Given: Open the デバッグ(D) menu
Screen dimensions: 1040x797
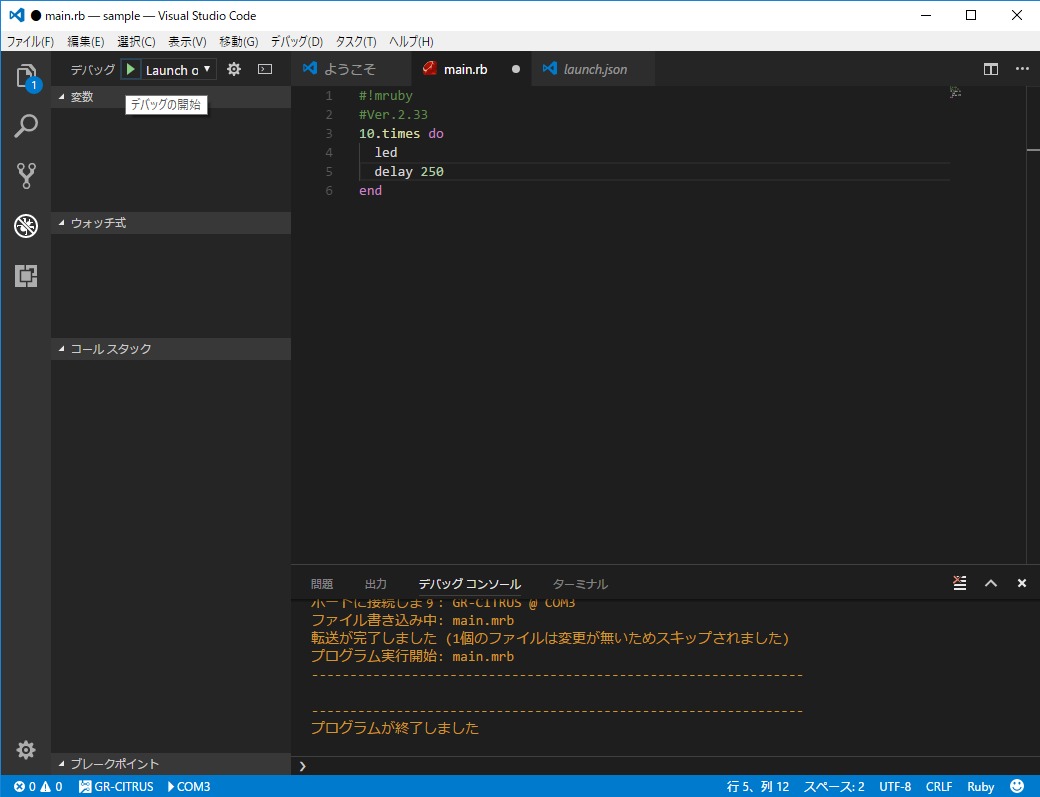Looking at the screenshot, I should pyautogui.click(x=296, y=41).
